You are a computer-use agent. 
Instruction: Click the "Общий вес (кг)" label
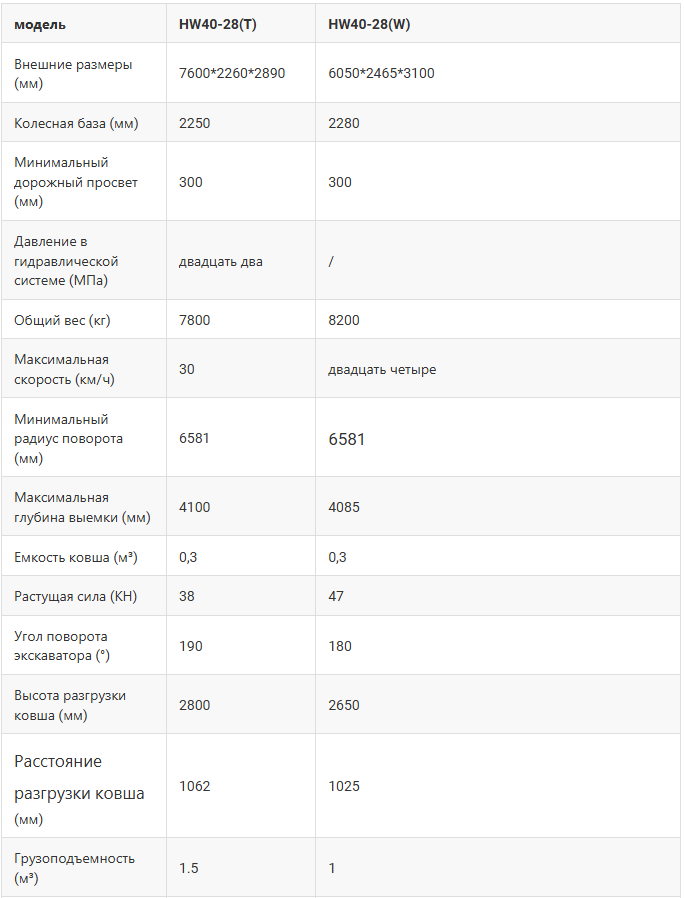click(62, 321)
